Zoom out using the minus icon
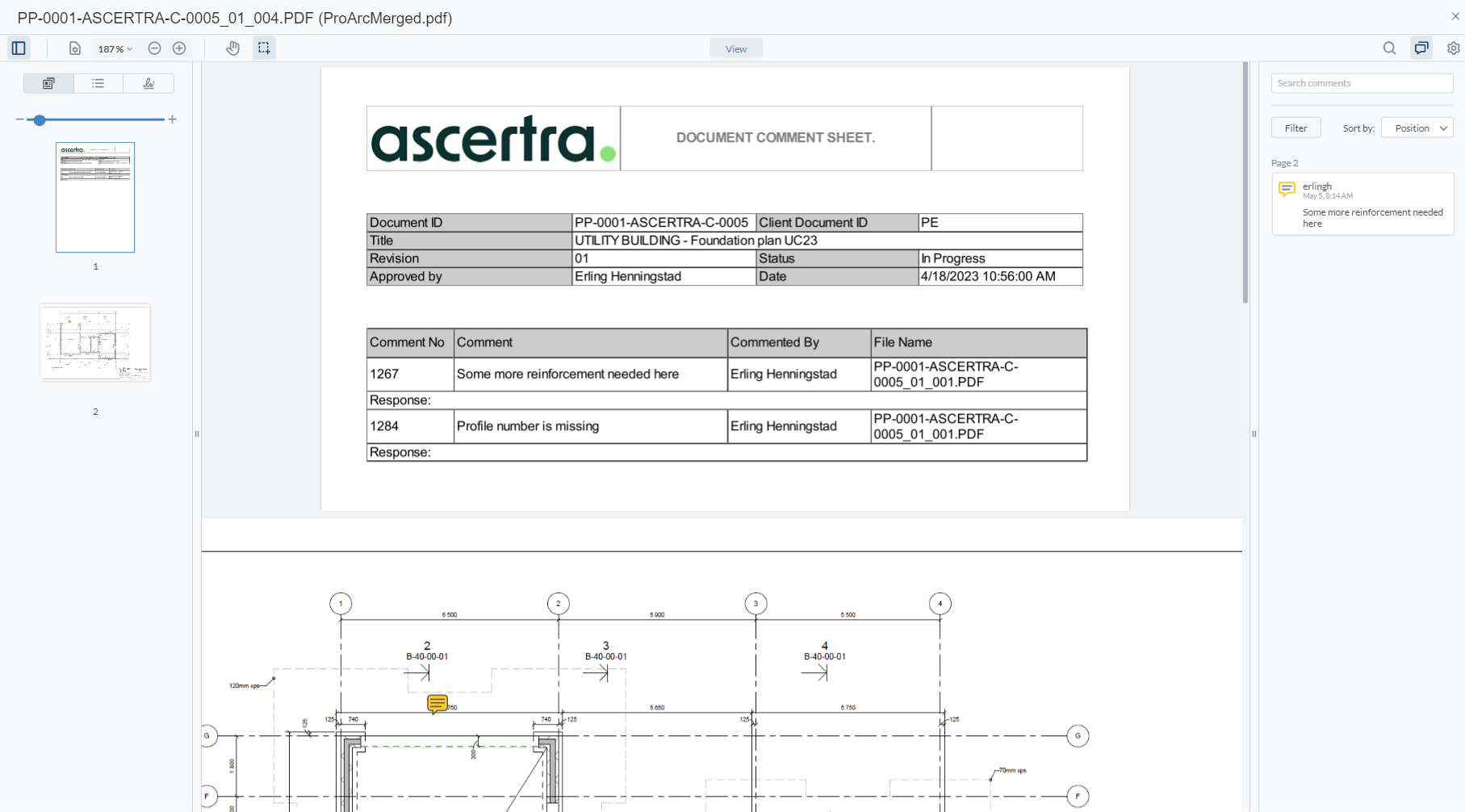The height and width of the screenshot is (812, 1465). tap(154, 48)
